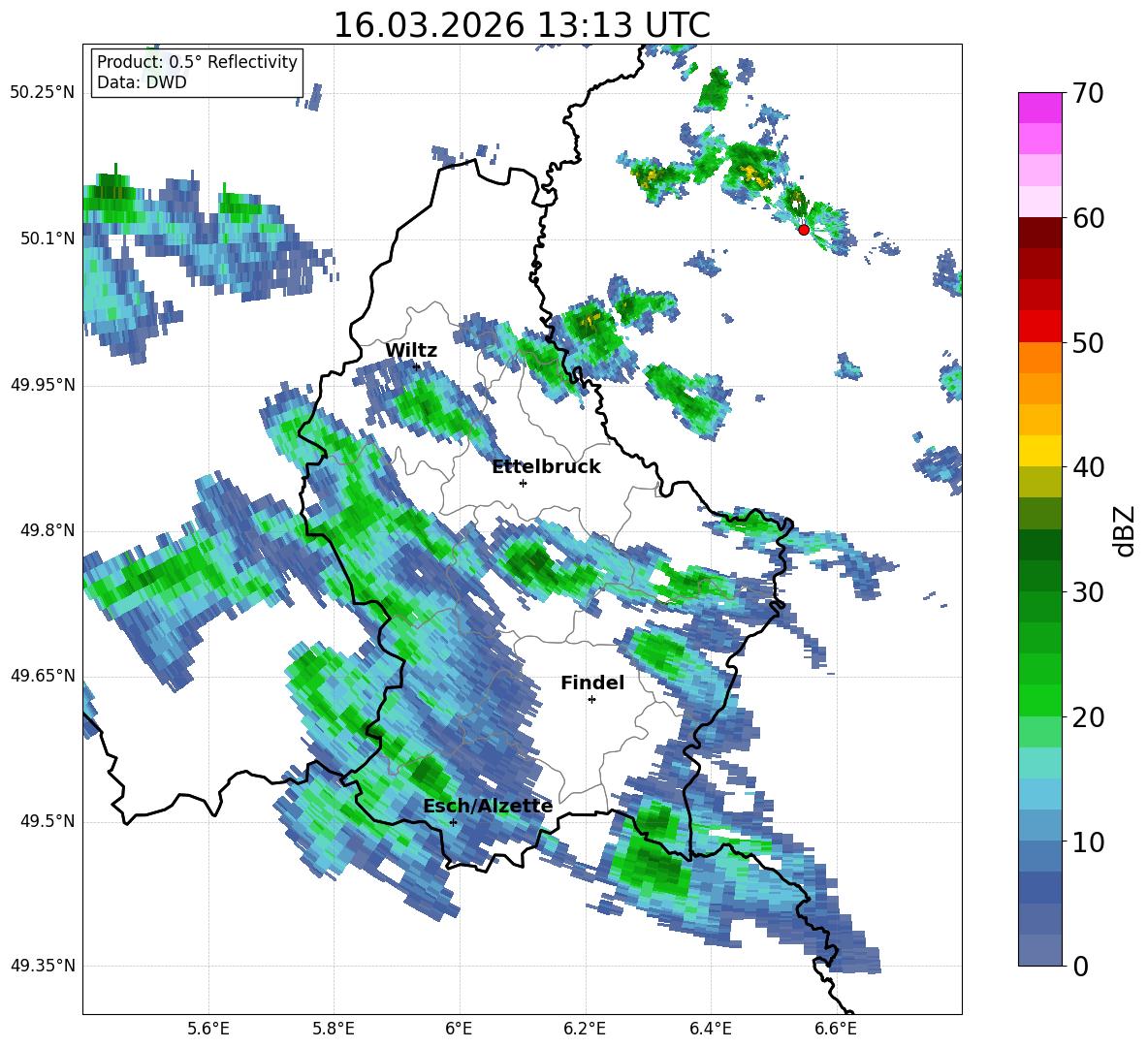Click the Findel station cross marker
The image size is (1148, 1048).
click(591, 700)
